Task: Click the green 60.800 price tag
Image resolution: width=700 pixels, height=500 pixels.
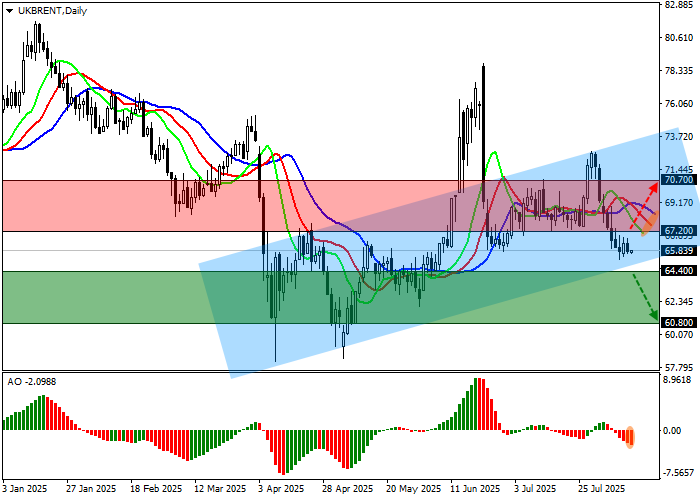Action: pos(678,323)
